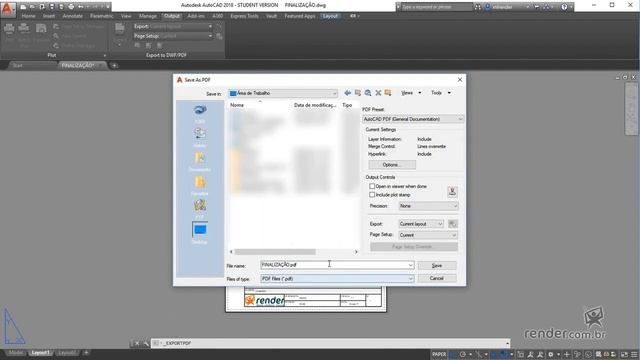Screen dimensions: 640x360
Task: Open the Page Setup dropdown in dialog
Action: [x=428, y=235]
